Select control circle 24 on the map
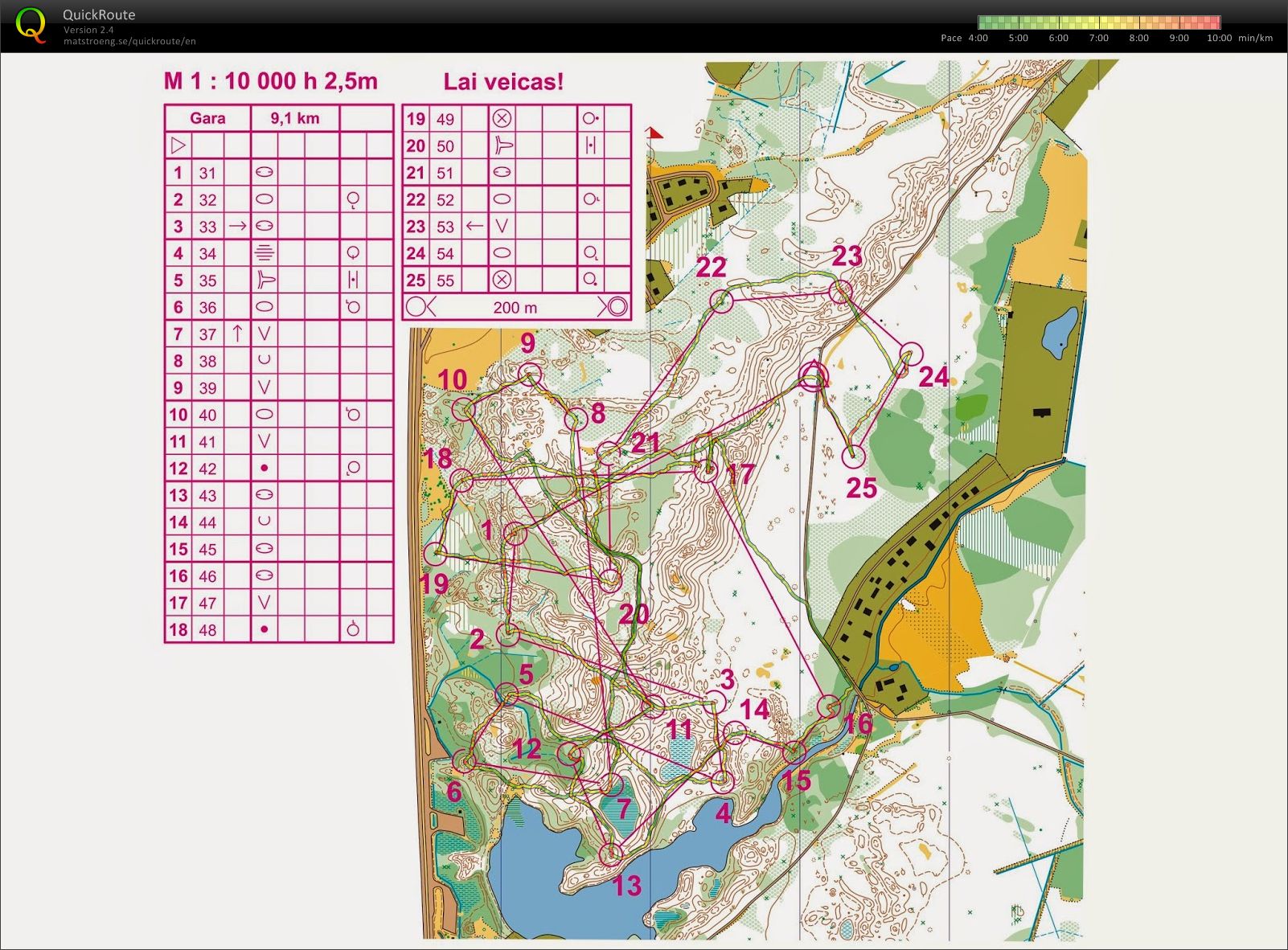1288x950 pixels. 910,354
